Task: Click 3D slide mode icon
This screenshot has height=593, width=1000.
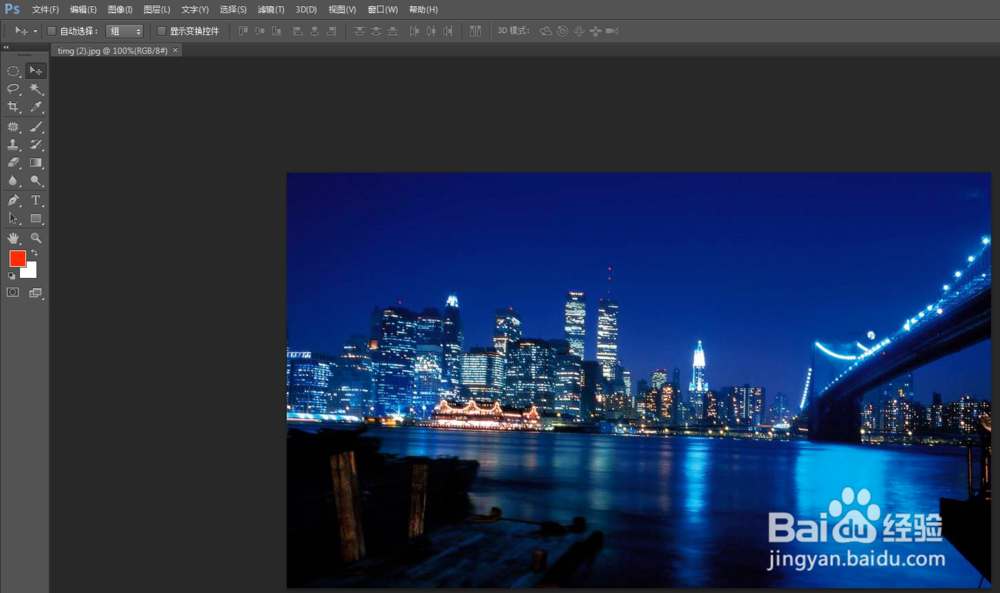Action: [596, 31]
